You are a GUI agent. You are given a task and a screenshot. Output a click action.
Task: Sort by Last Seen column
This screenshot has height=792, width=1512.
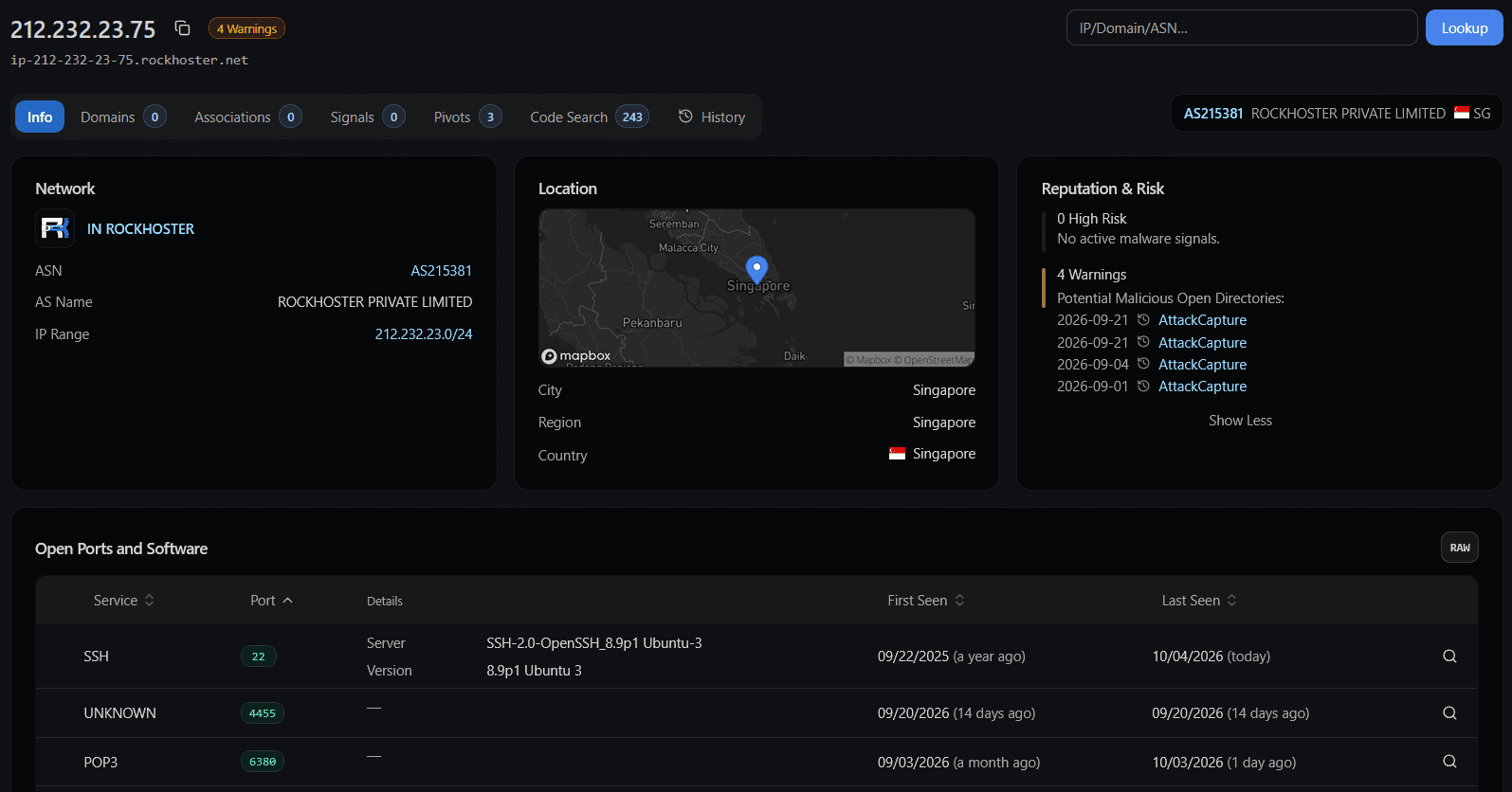(x=1199, y=601)
